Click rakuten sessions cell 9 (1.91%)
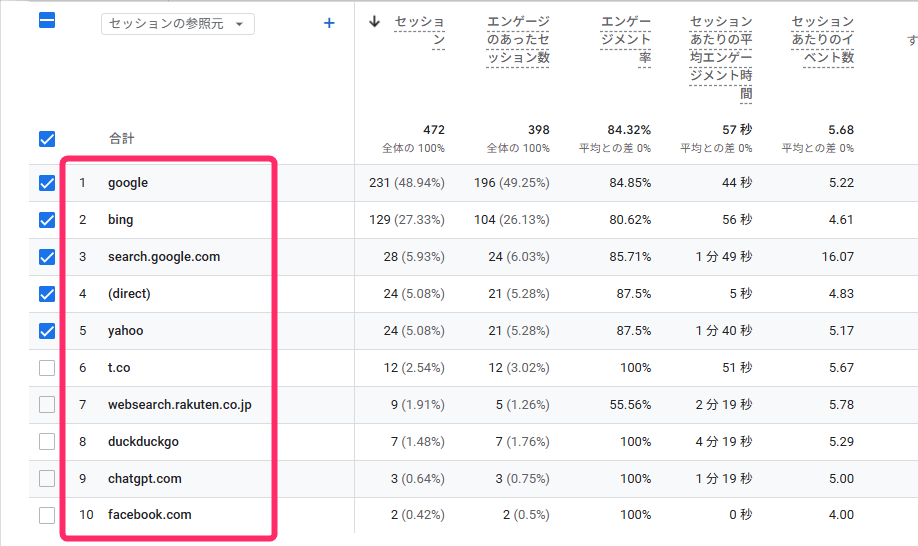The image size is (918, 546). coord(418,405)
